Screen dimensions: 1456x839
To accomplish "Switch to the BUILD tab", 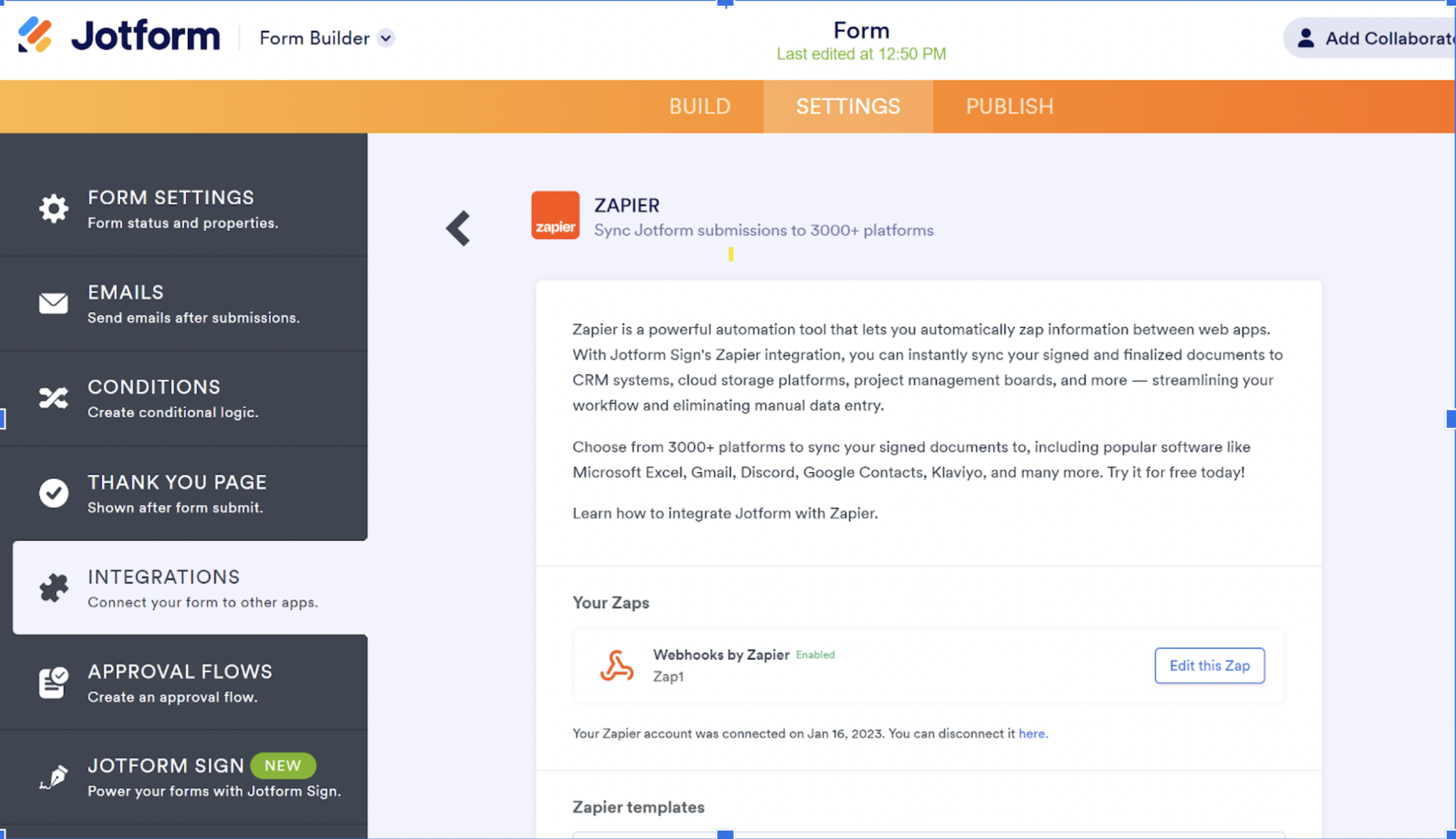I will [699, 106].
